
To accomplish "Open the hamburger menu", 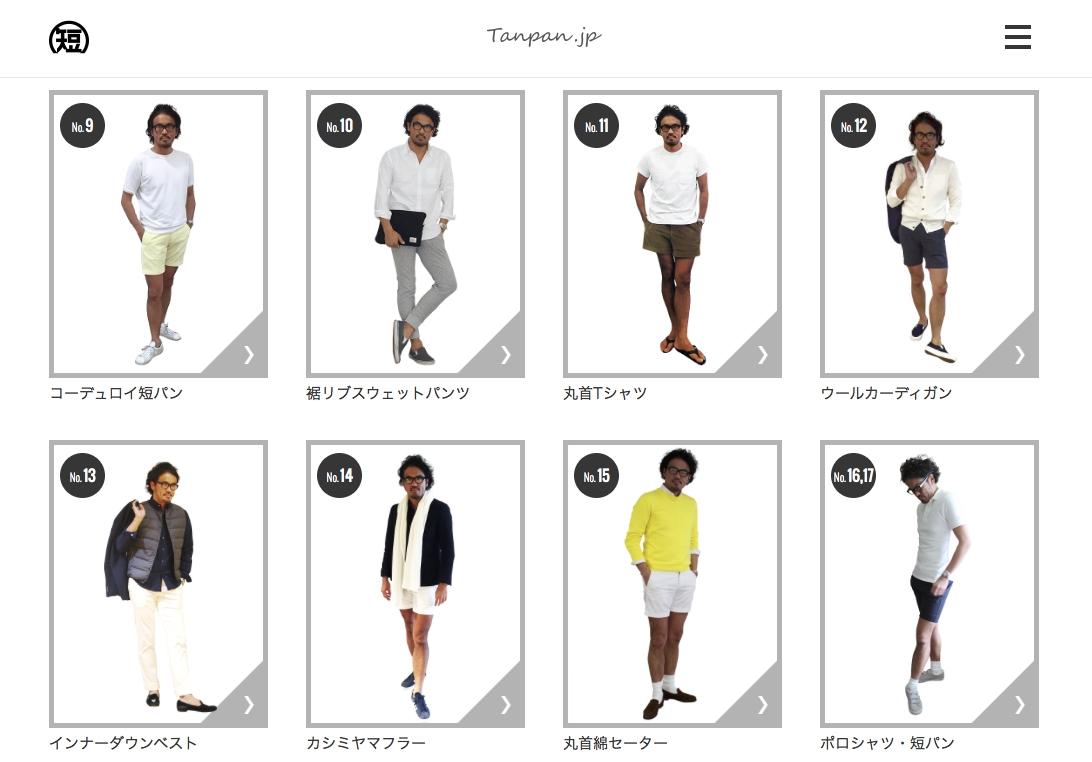I will [x=1017, y=37].
